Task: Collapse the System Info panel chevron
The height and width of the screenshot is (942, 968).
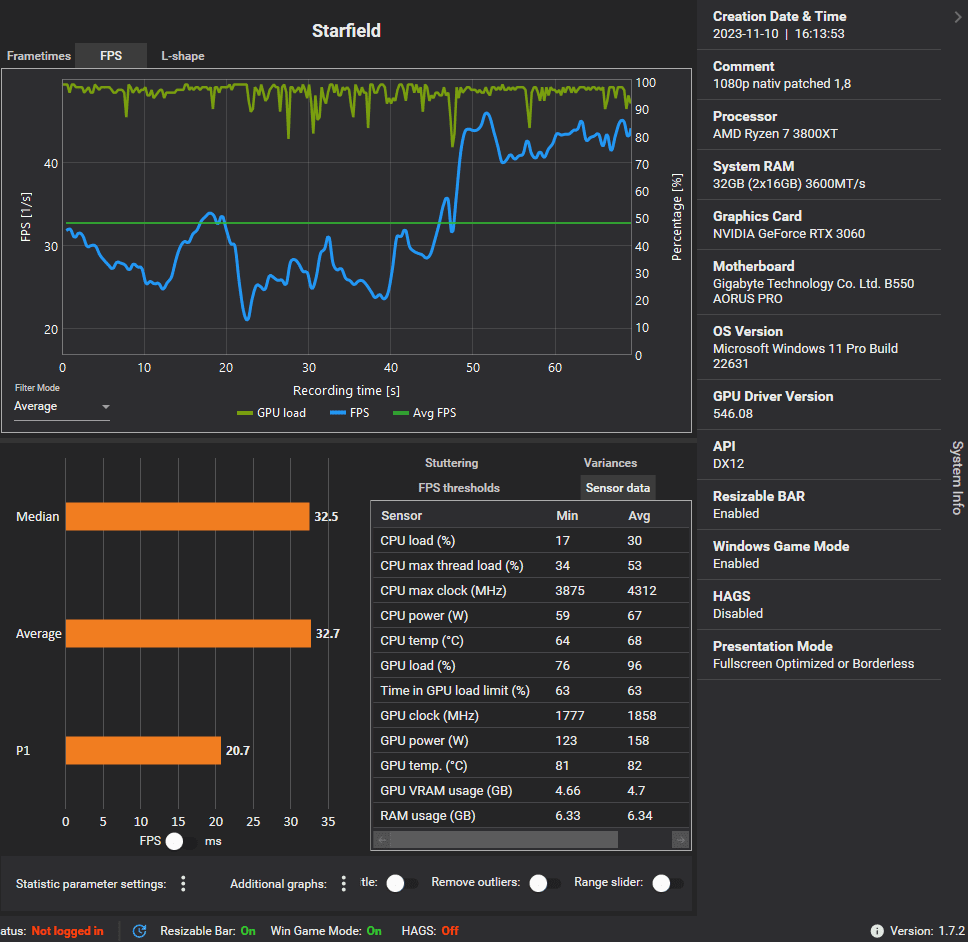Action: click(x=958, y=17)
